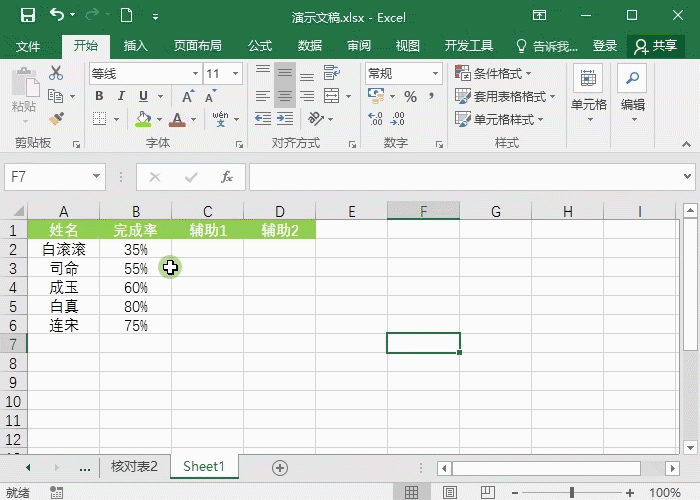Switch to the 审阅 Review tab
The image size is (700, 500).
(359, 46)
